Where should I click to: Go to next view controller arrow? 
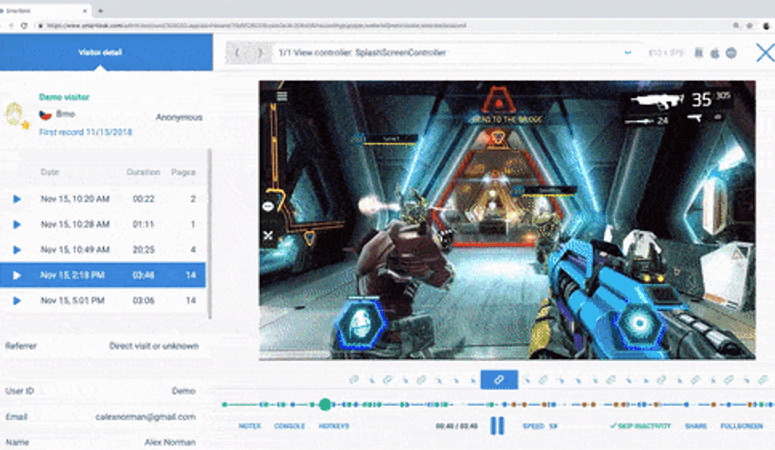point(260,52)
